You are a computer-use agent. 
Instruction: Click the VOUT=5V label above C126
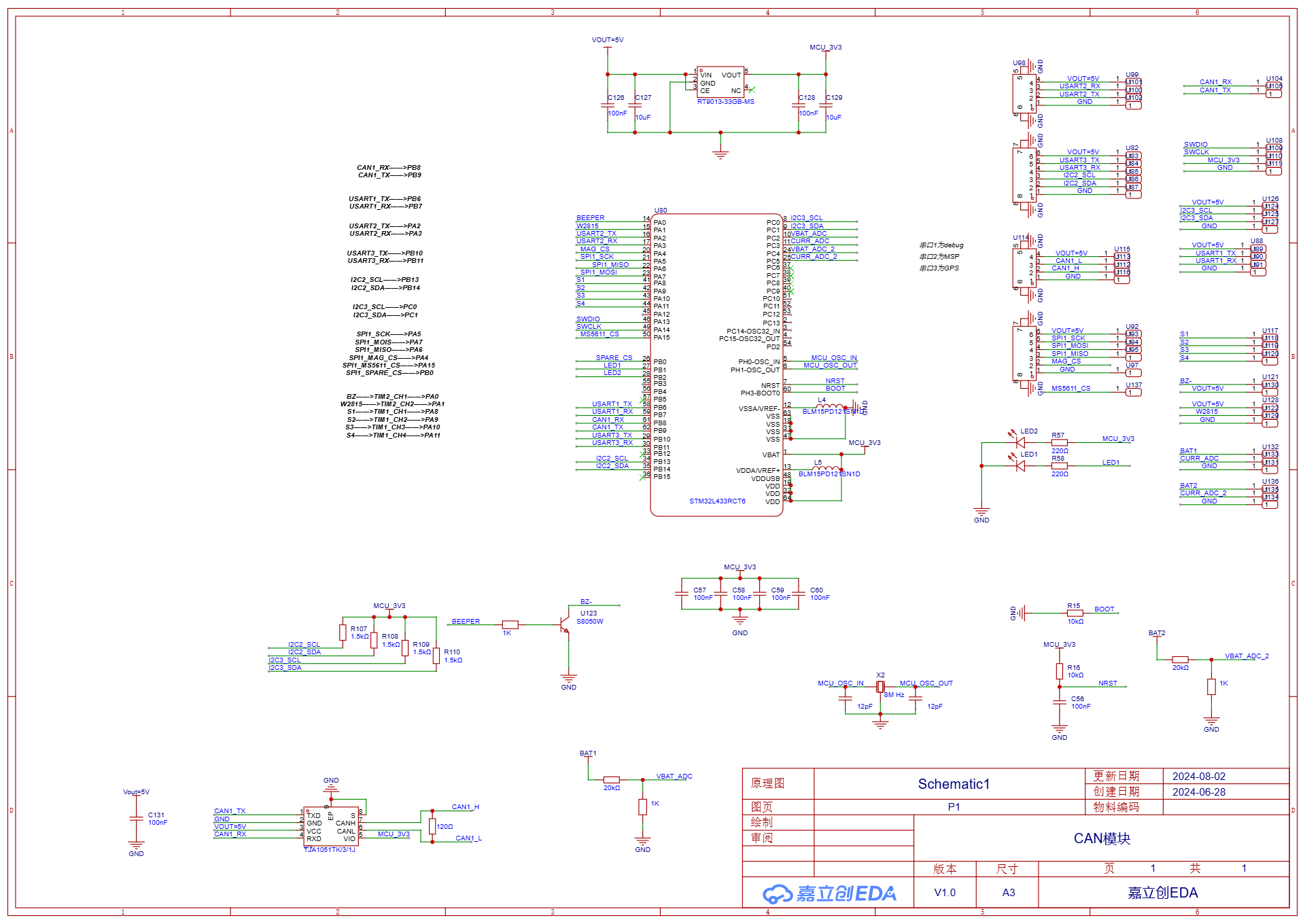(607, 40)
